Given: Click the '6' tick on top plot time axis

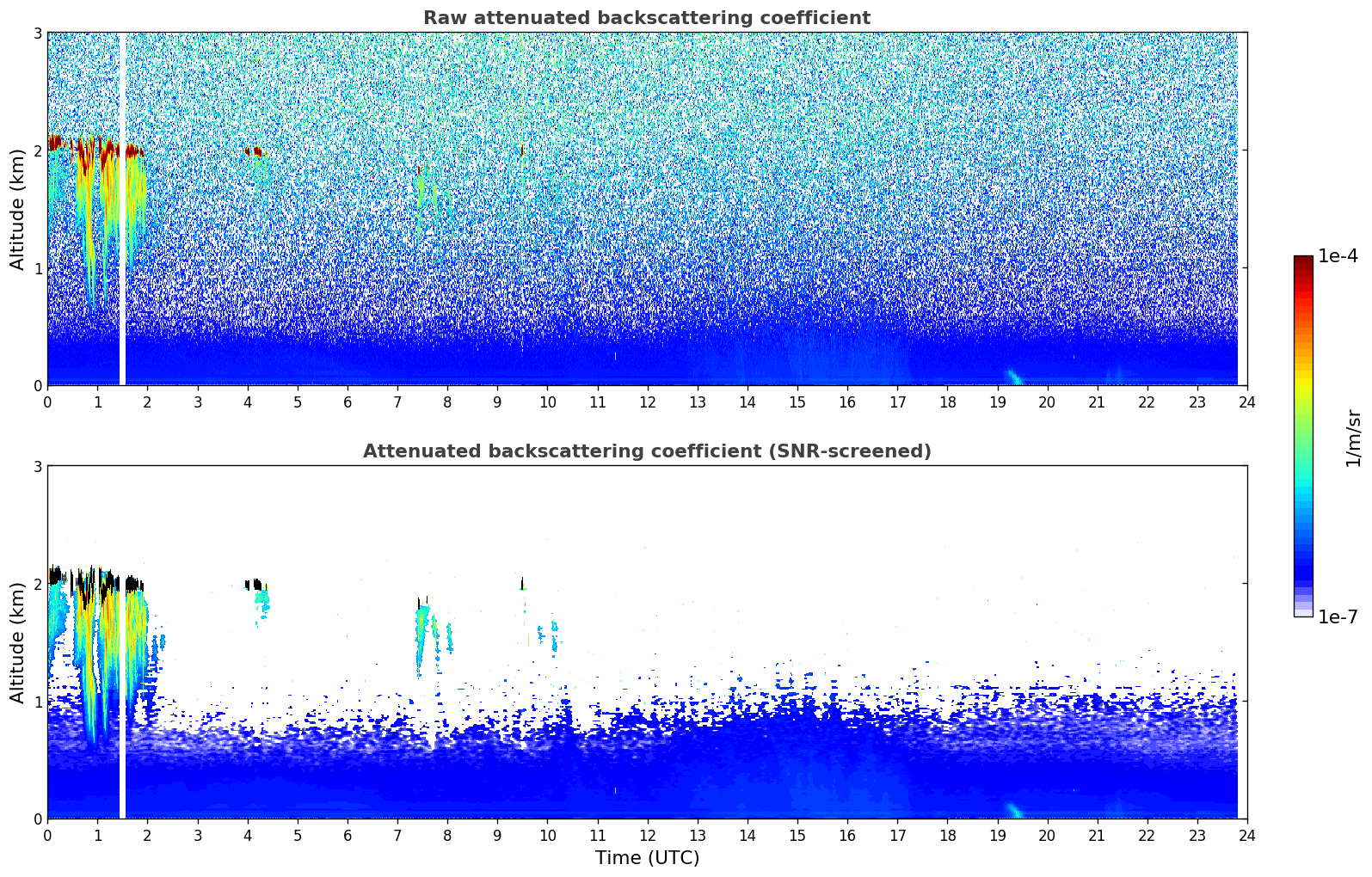Looking at the screenshot, I should tap(348, 402).
